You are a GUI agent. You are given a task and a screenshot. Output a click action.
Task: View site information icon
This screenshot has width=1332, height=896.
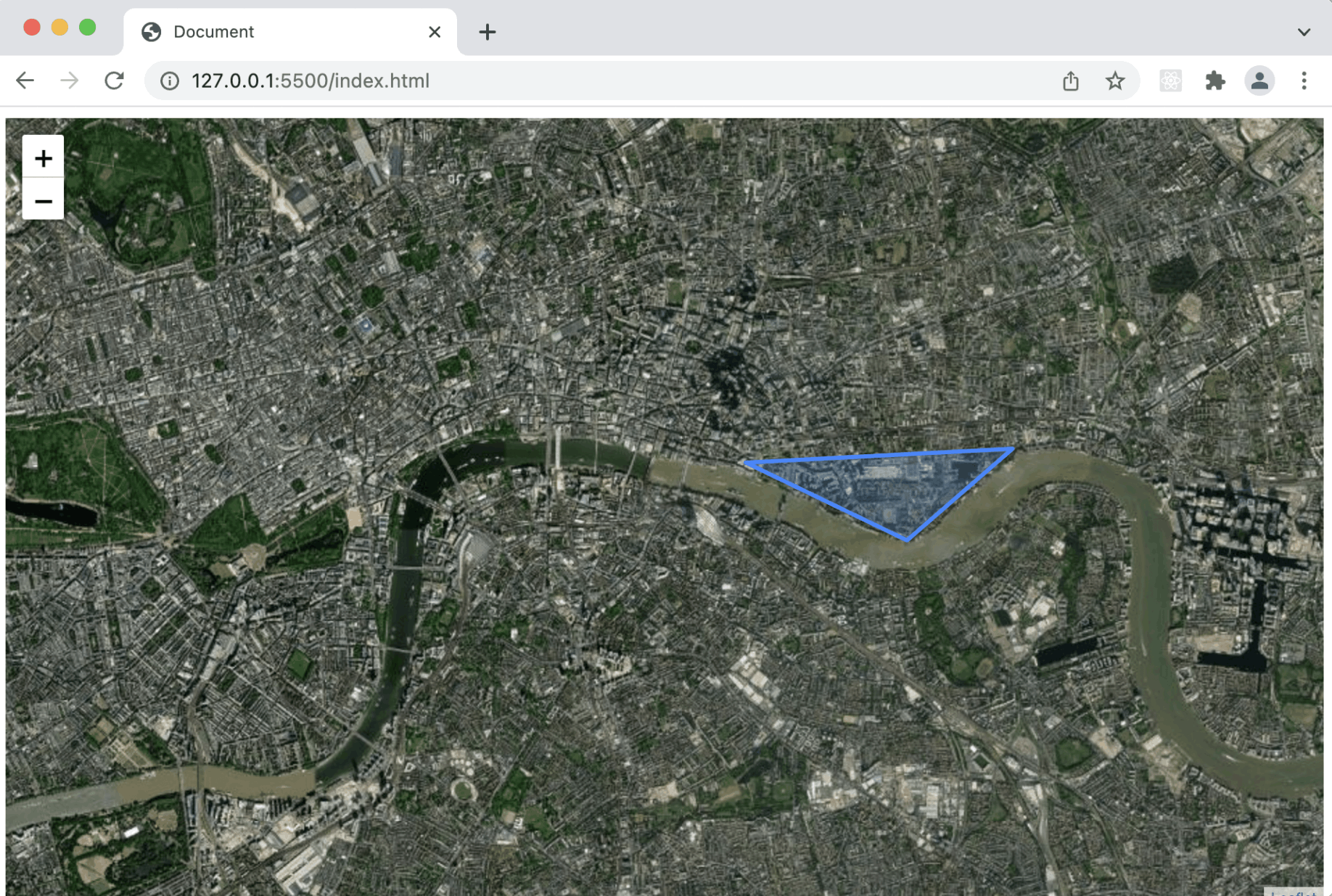click(170, 81)
